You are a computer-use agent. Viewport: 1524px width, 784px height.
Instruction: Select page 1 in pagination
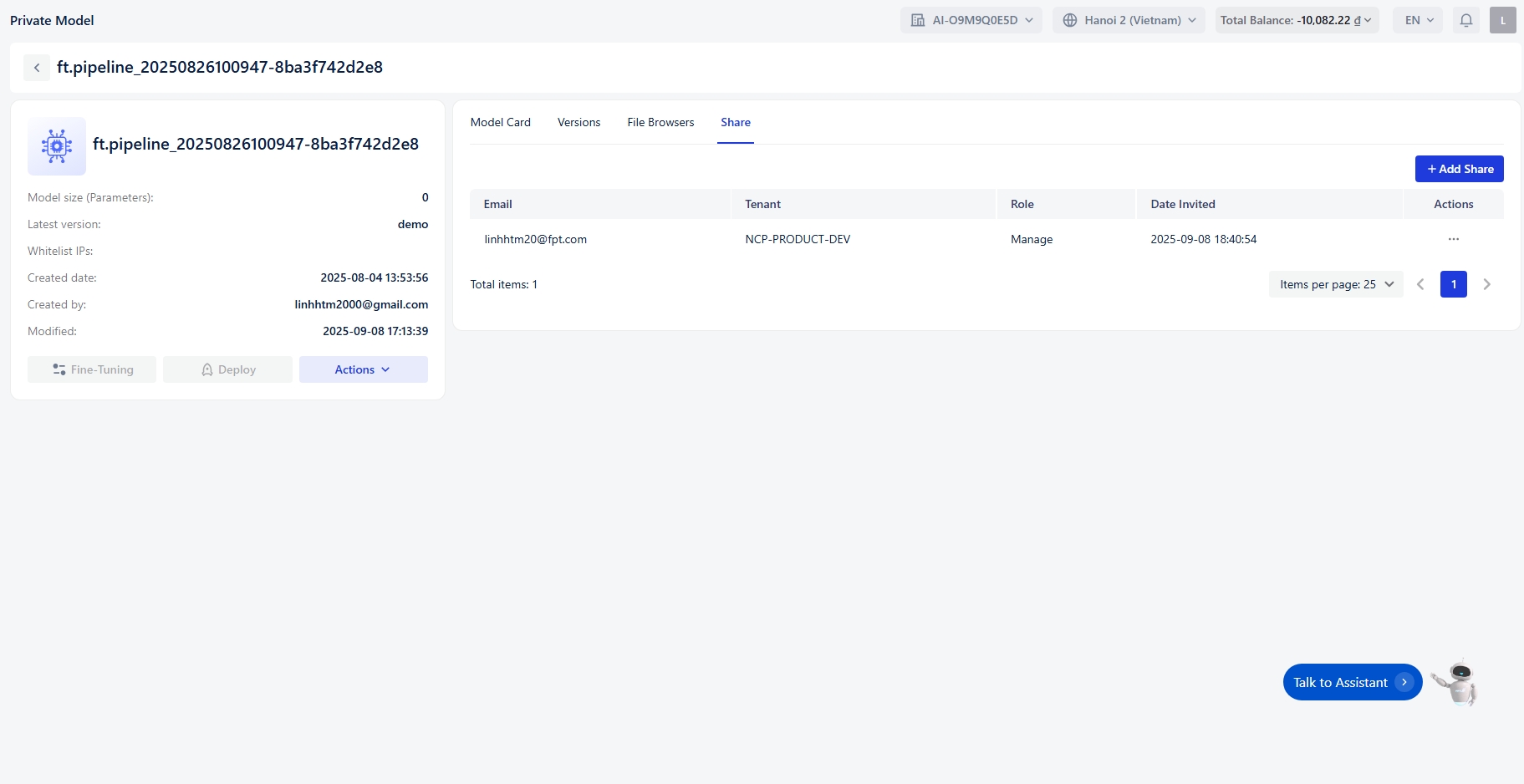coord(1453,284)
